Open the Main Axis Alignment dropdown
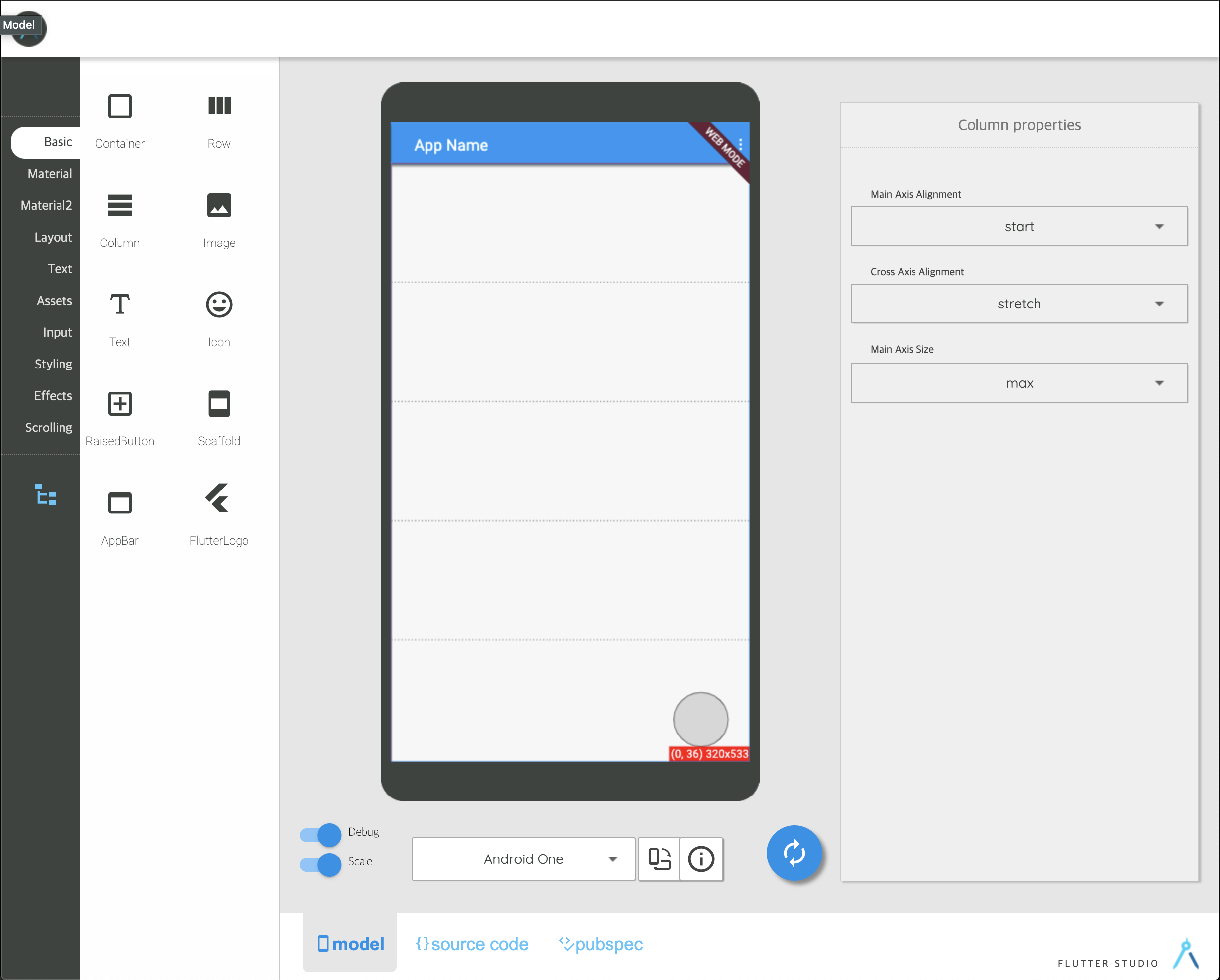Screen dimensions: 1220x980 [x=1019, y=226]
